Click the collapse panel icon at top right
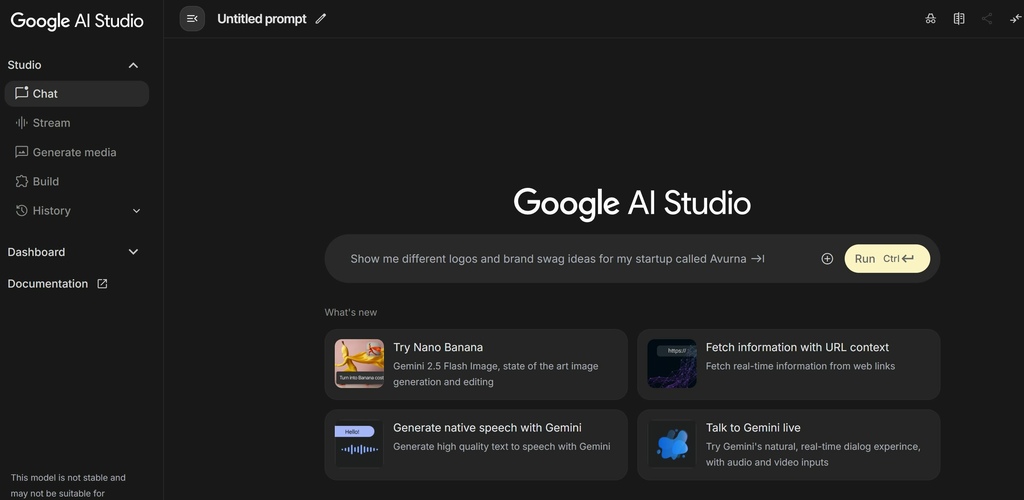The height and width of the screenshot is (500, 1024). point(1015,19)
